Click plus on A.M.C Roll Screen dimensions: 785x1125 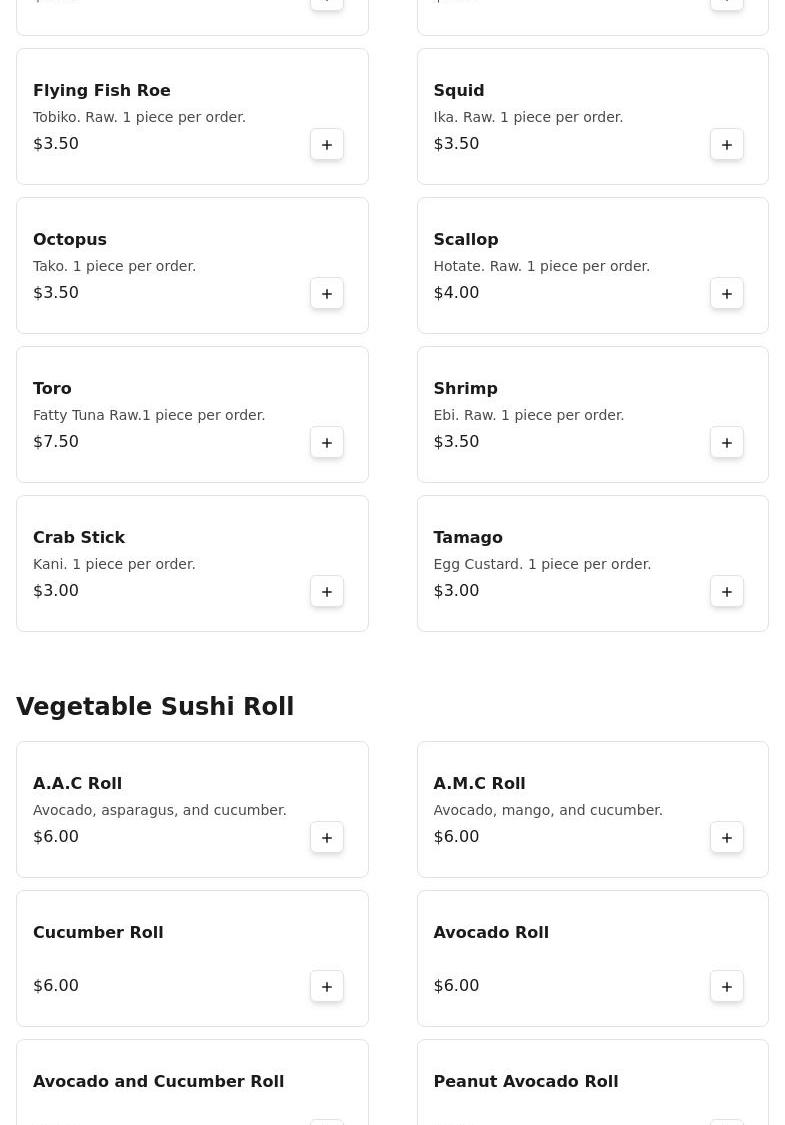pyautogui.click(x=727, y=838)
